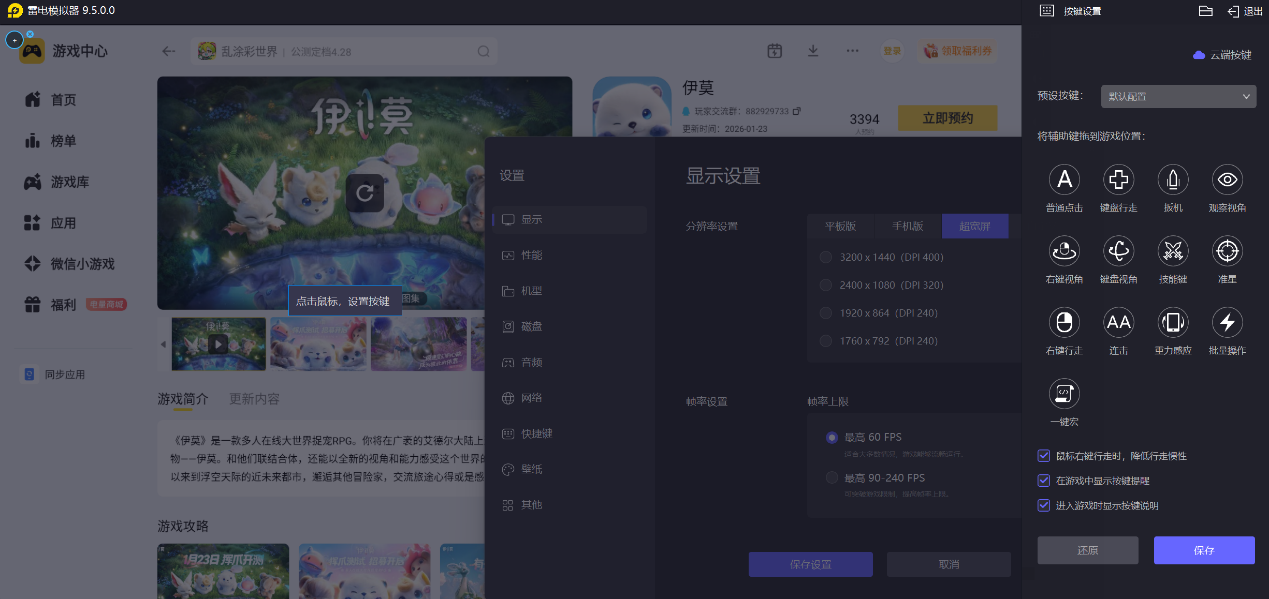Open 云端按键 cloud keys
This screenshot has width=1269, height=599.
1222,55
